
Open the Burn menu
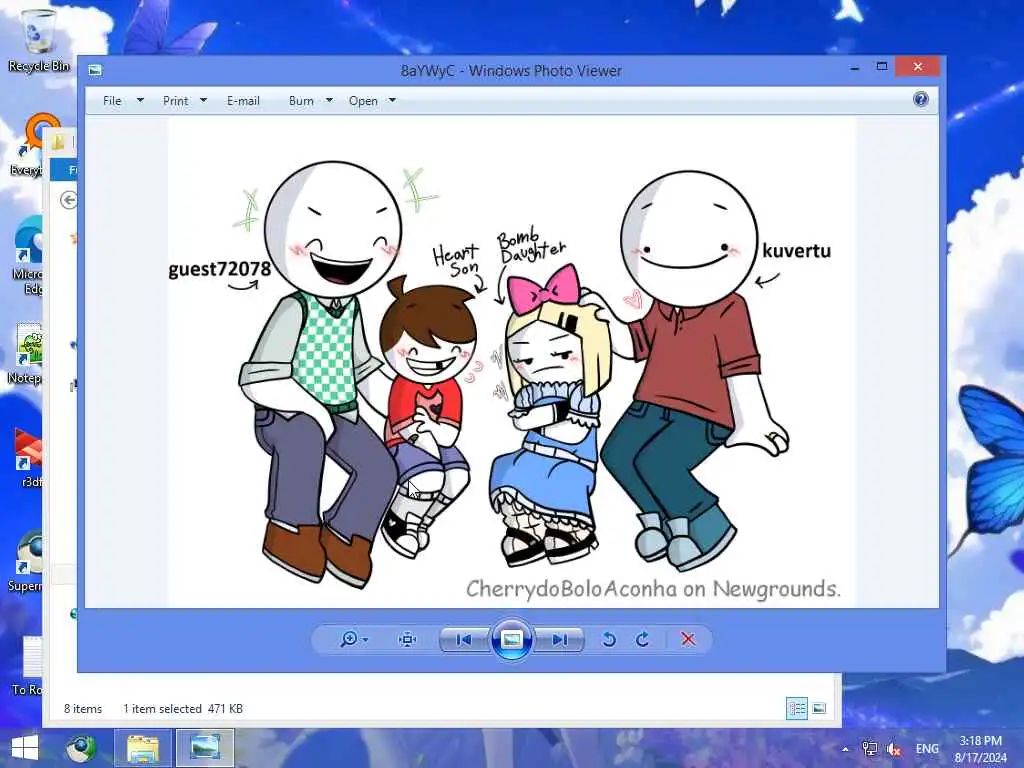pos(301,101)
